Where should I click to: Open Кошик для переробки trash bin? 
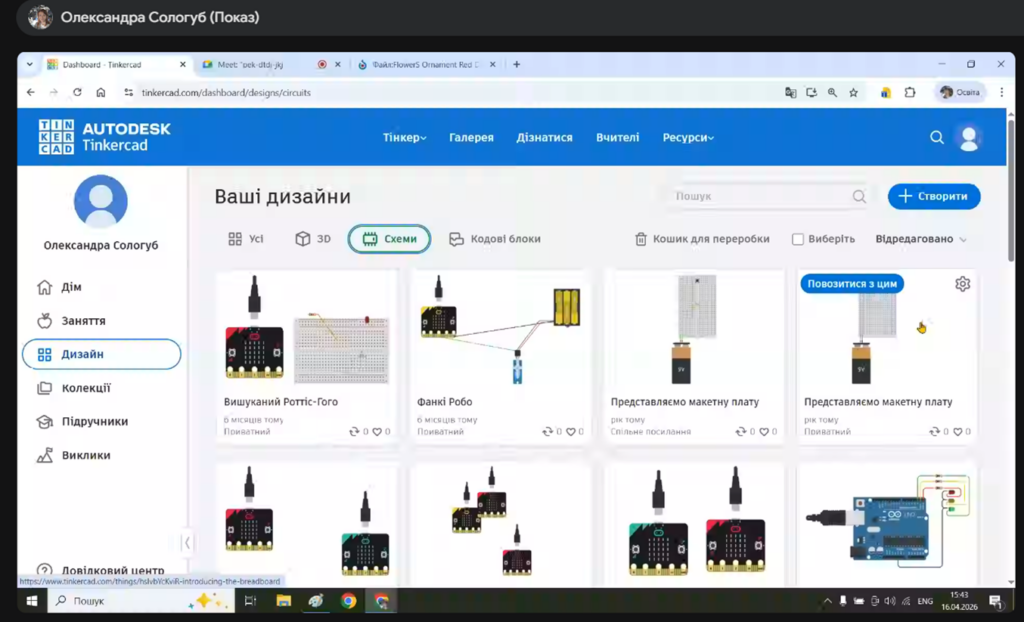[x=702, y=239]
